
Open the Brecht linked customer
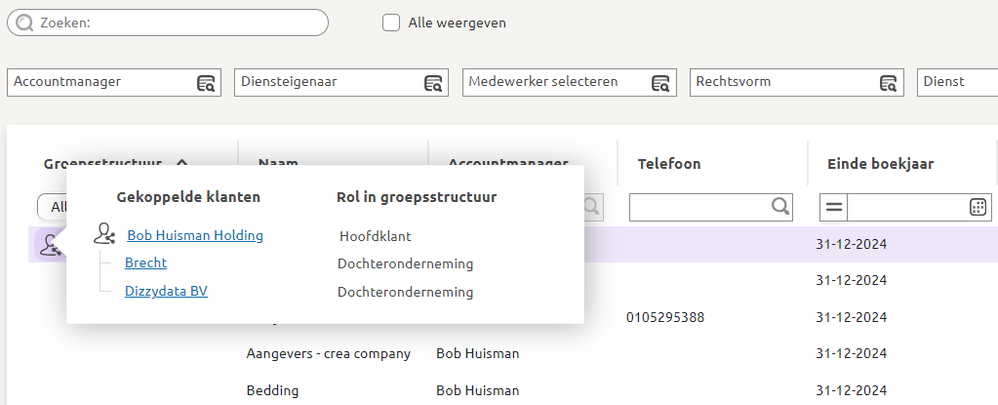146,264
